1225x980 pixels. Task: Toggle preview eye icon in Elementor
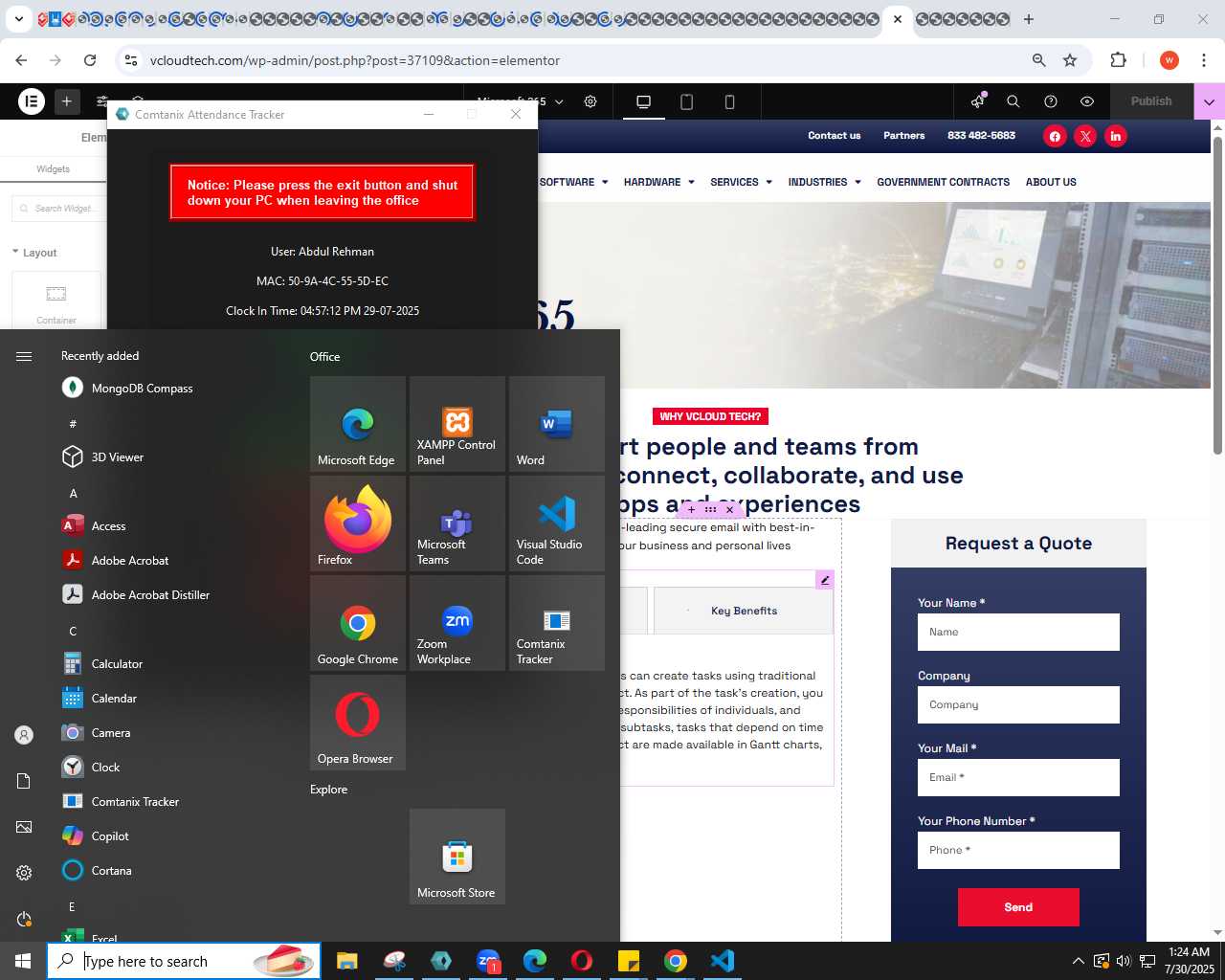[1087, 101]
